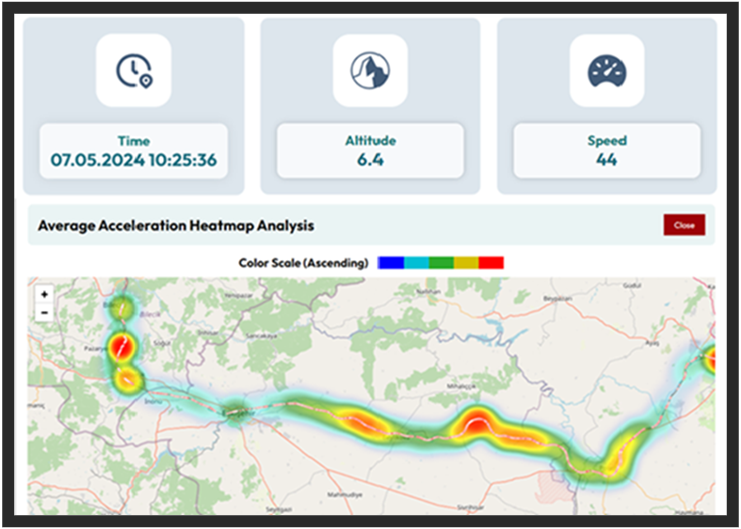Click the Time value 07.05.2024 10:25:36
Screen dimensions: 741x529
click(134, 160)
